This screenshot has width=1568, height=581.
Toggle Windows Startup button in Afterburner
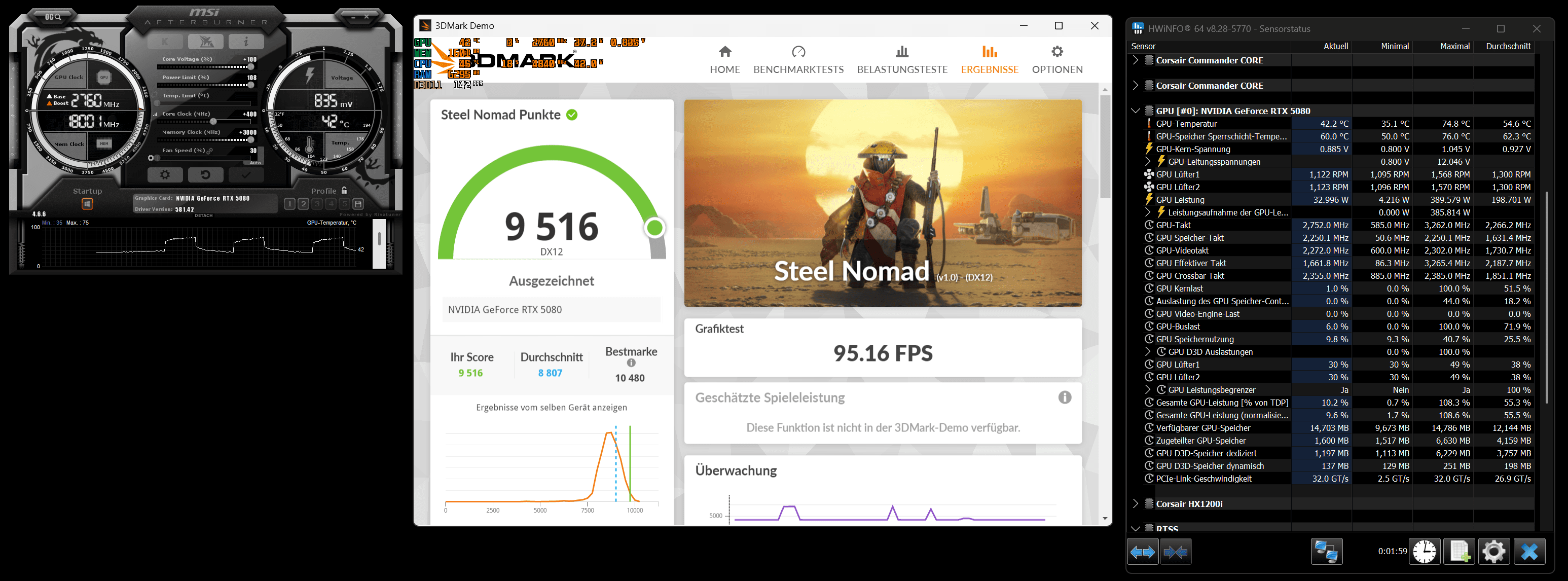(x=87, y=203)
